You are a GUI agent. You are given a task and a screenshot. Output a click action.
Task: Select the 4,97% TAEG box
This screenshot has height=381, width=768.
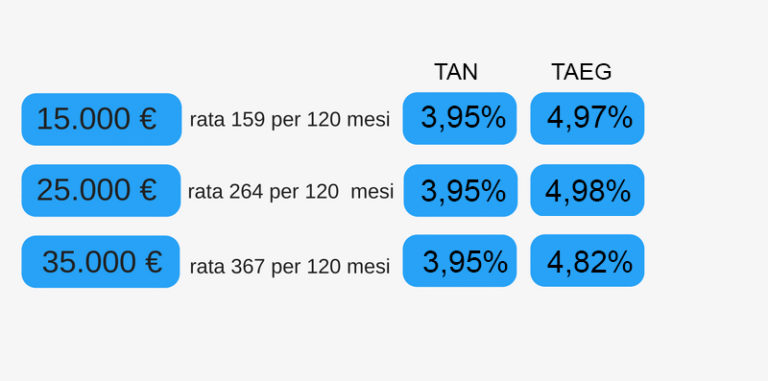tap(587, 118)
